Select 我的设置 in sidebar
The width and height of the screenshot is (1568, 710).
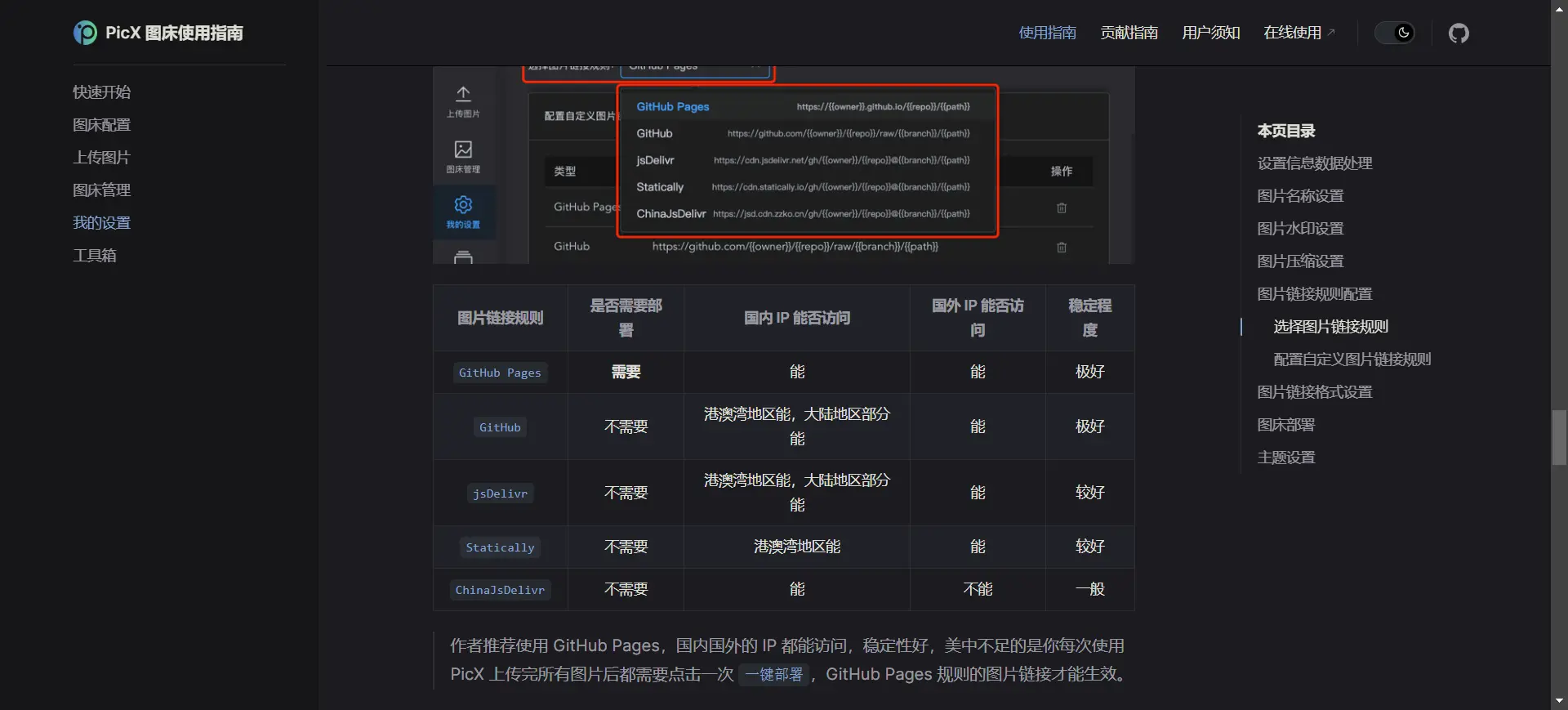point(101,223)
